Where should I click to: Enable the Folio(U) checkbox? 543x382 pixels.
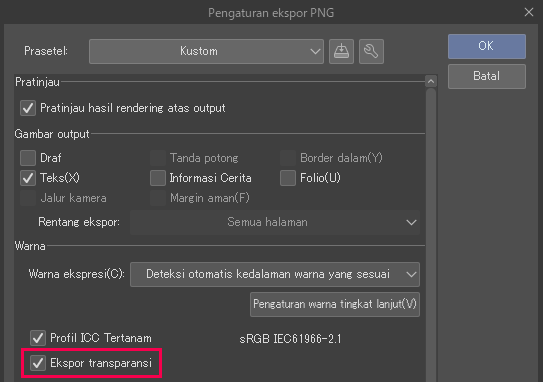pyautogui.click(x=288, y=178)
